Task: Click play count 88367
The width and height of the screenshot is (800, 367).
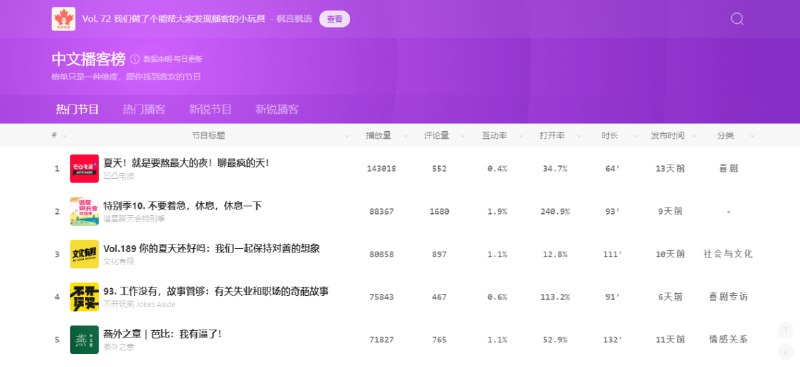Action: tap(381, 211)
